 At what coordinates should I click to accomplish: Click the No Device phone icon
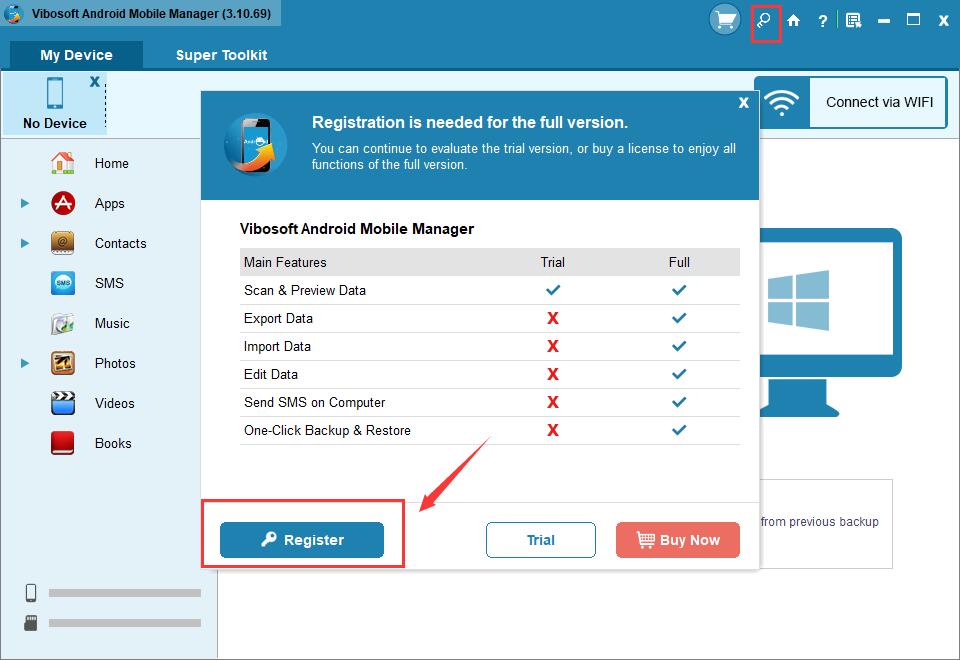54,93
